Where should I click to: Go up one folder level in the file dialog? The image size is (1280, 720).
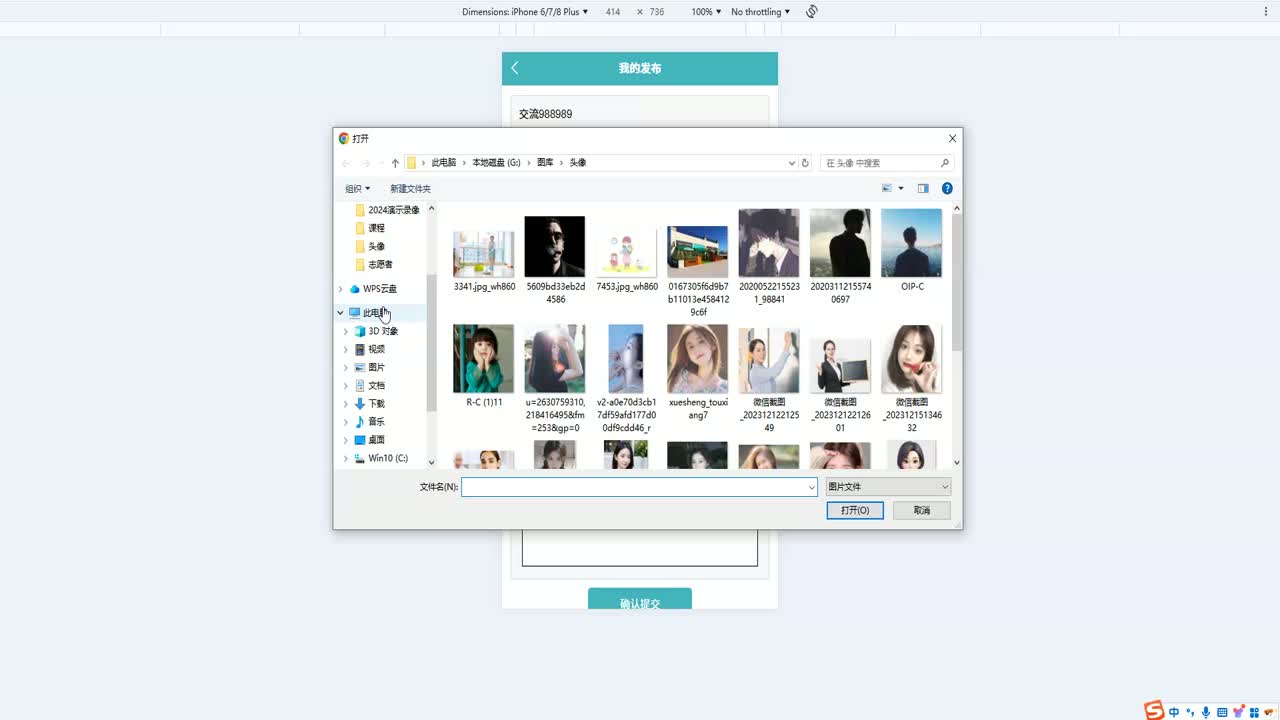pyautogui.click(x=395, y=163)
